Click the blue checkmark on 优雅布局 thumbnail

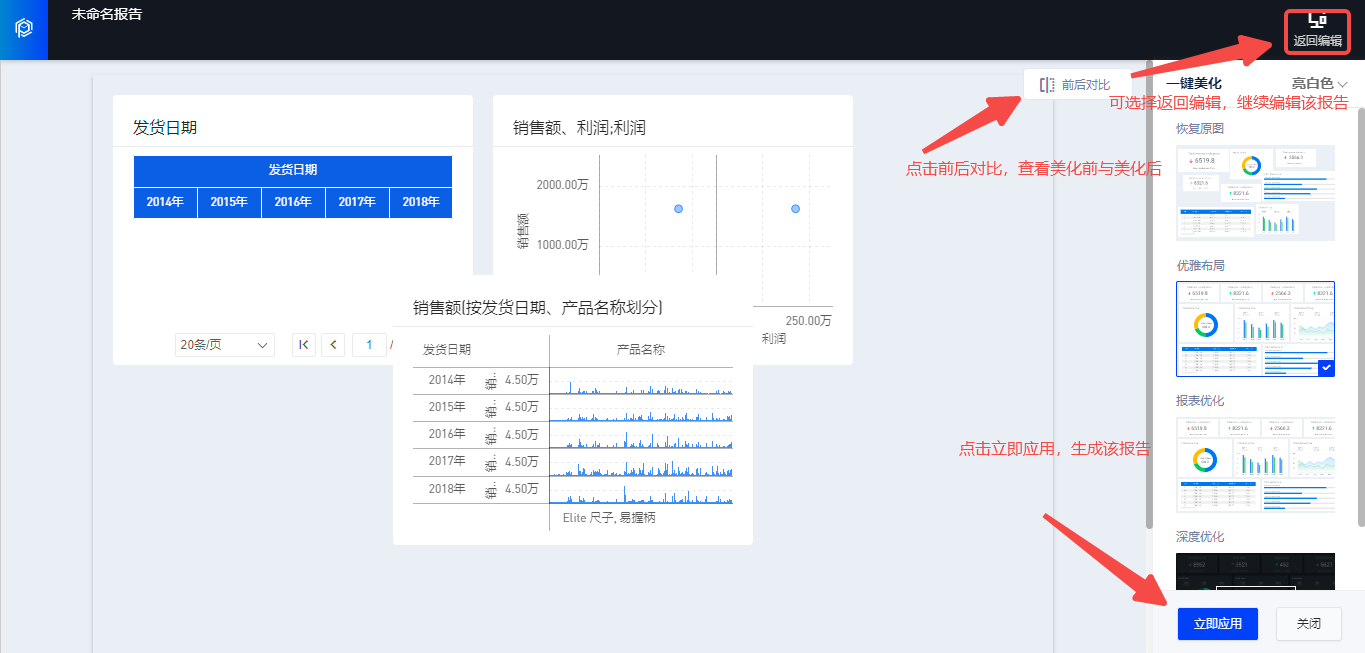click(1326, 368)
